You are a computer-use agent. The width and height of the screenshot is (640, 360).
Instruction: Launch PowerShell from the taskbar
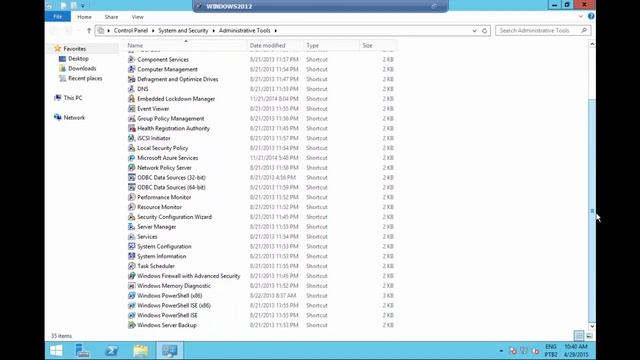coord(111,351)
